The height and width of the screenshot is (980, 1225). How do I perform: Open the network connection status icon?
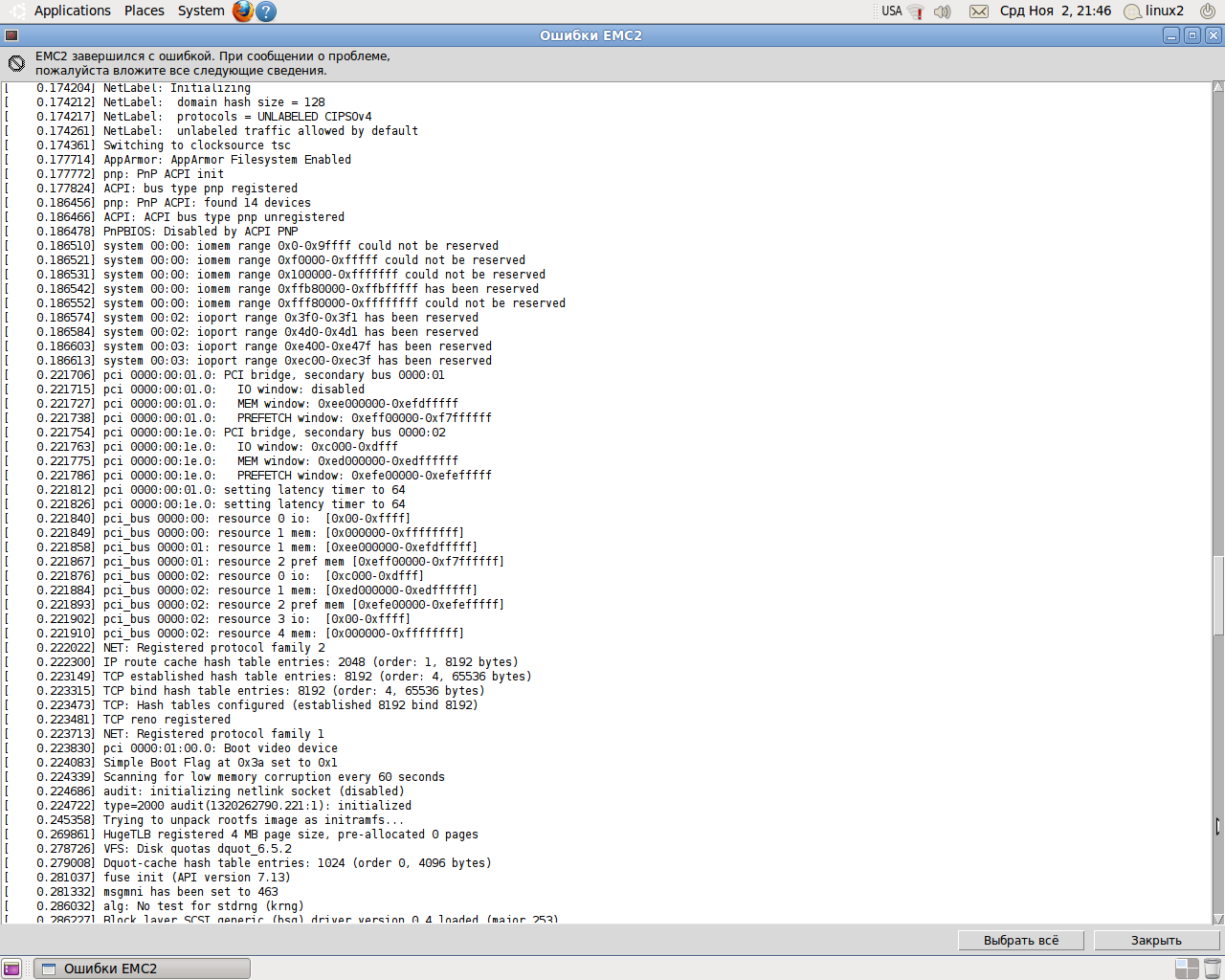[916, 11]
